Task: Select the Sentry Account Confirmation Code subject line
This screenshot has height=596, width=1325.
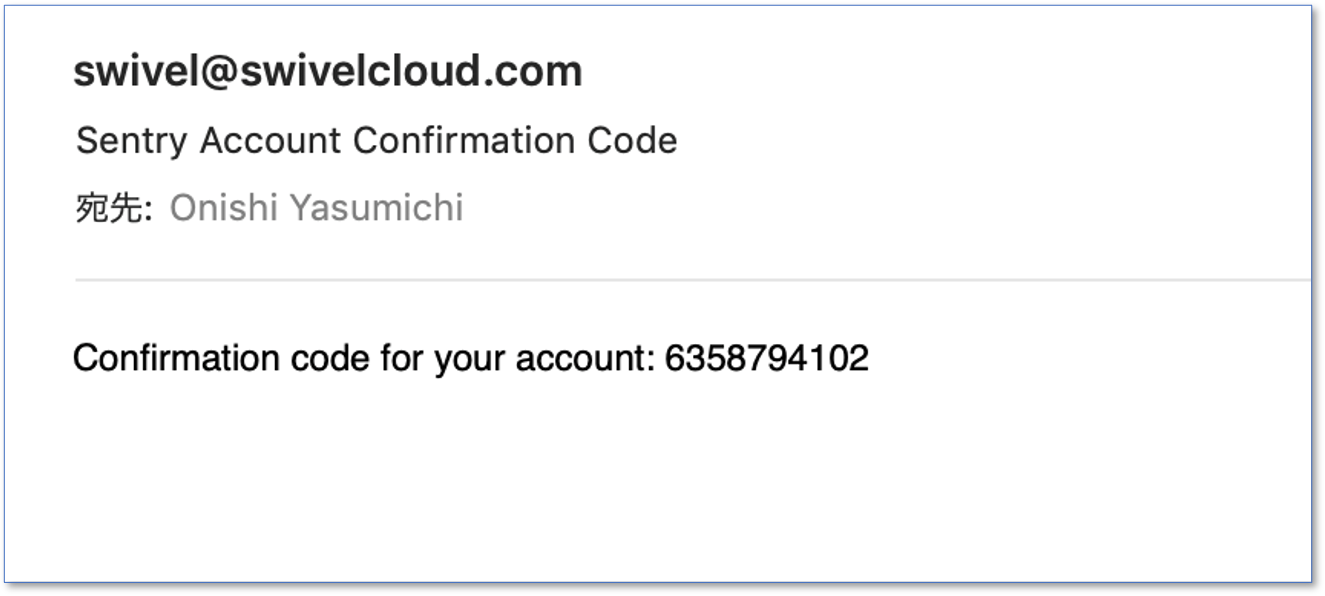Action: [377, 140]
